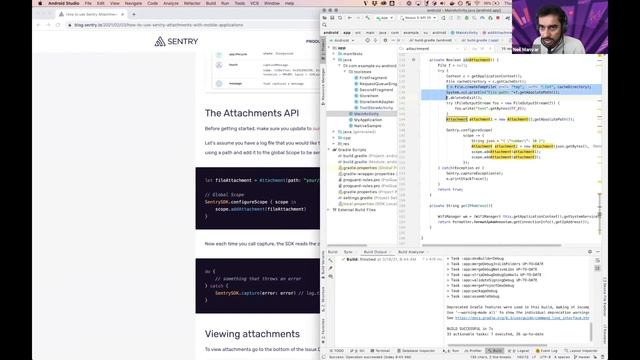The height and width of the screenshot is (360, 640).
Task: Click the Sentry logo
Action: 176,41
